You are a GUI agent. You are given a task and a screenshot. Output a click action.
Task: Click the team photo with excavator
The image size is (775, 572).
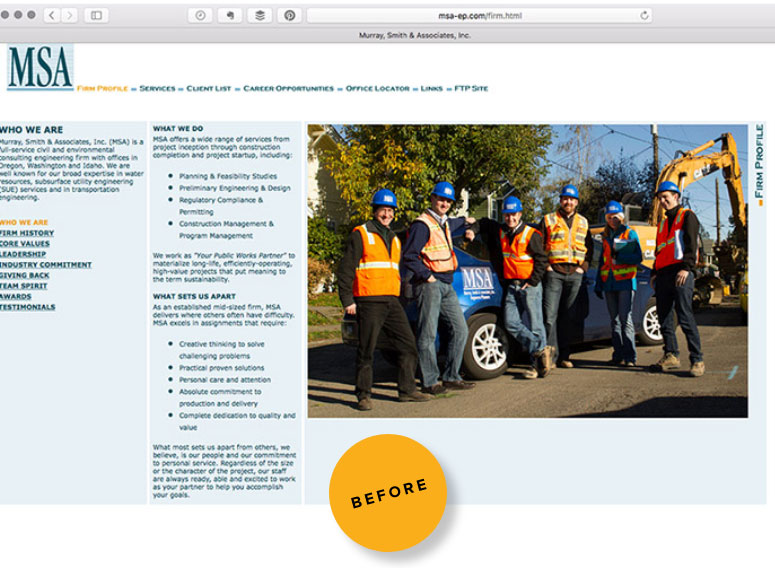coord(527,271)
